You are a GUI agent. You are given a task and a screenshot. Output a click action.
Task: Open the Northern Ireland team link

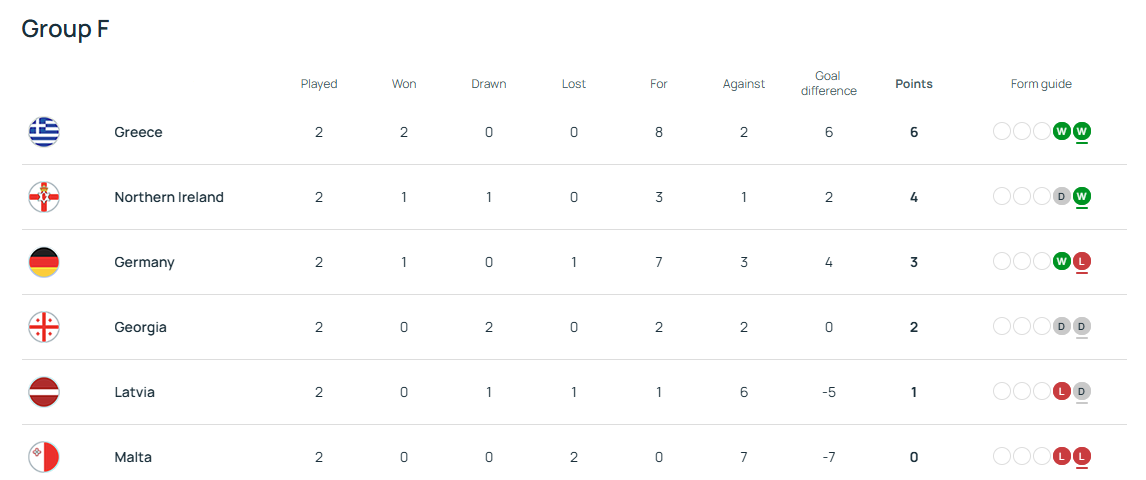coord(169,197)
